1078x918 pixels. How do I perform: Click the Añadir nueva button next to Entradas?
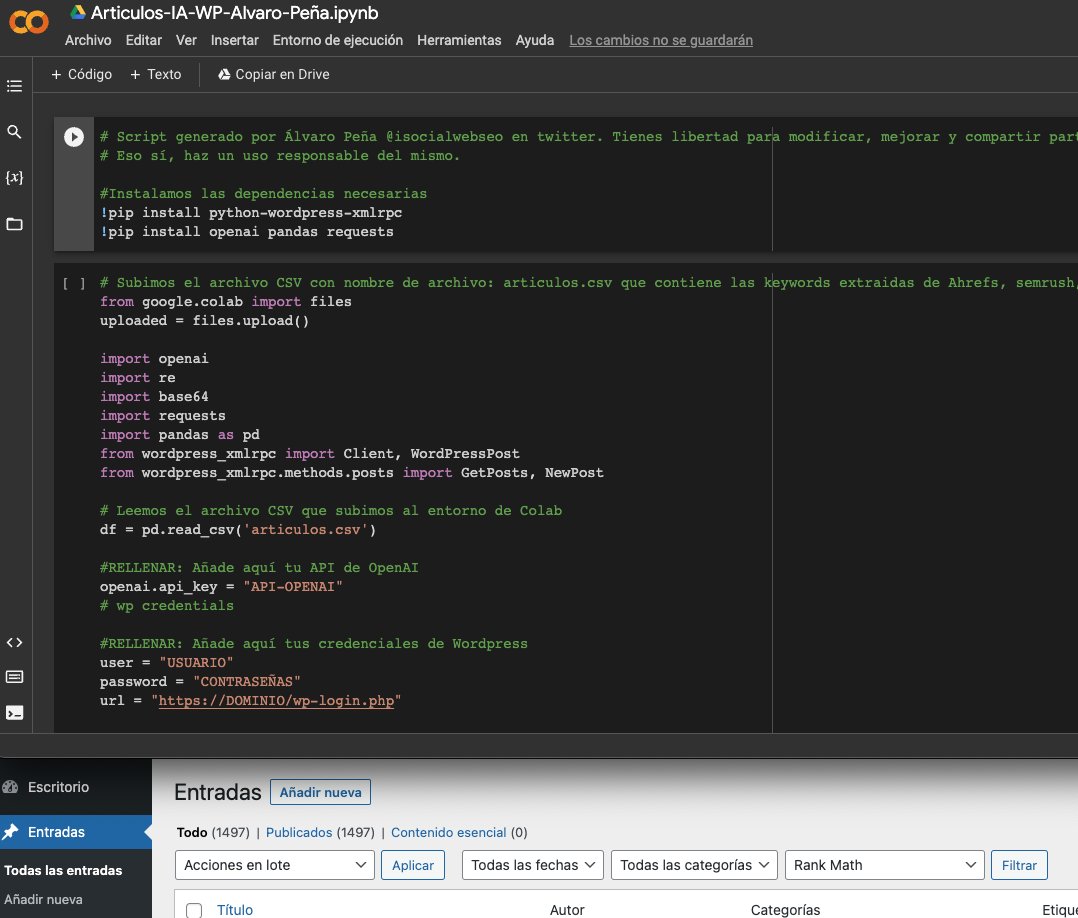tap(320, 792)
